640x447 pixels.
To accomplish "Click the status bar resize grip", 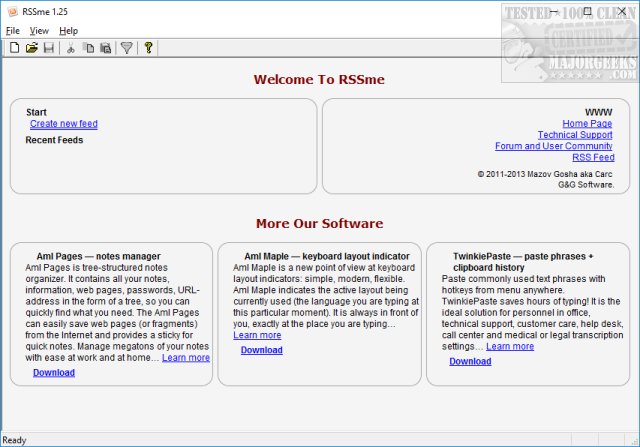I will click(635, 441).
